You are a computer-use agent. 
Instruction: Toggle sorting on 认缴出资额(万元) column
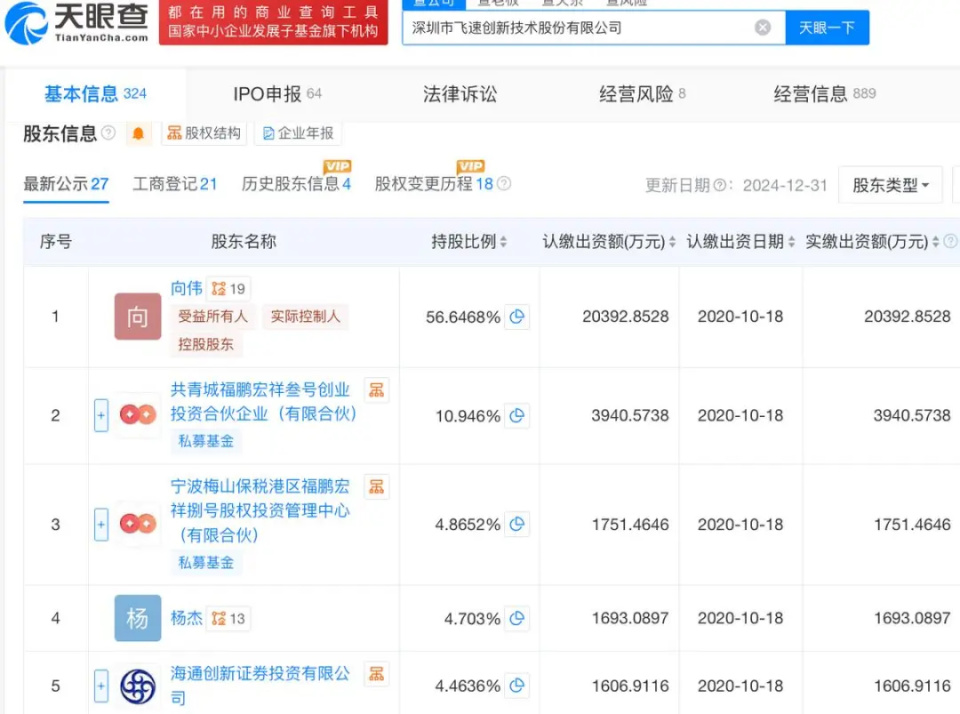[x=674, y=241]
